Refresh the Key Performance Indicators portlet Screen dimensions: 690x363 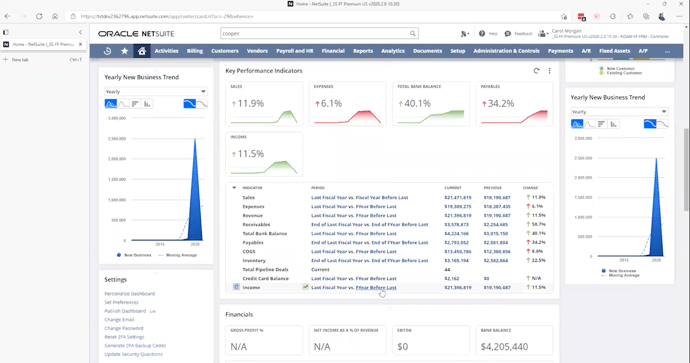tap(536, 70)
